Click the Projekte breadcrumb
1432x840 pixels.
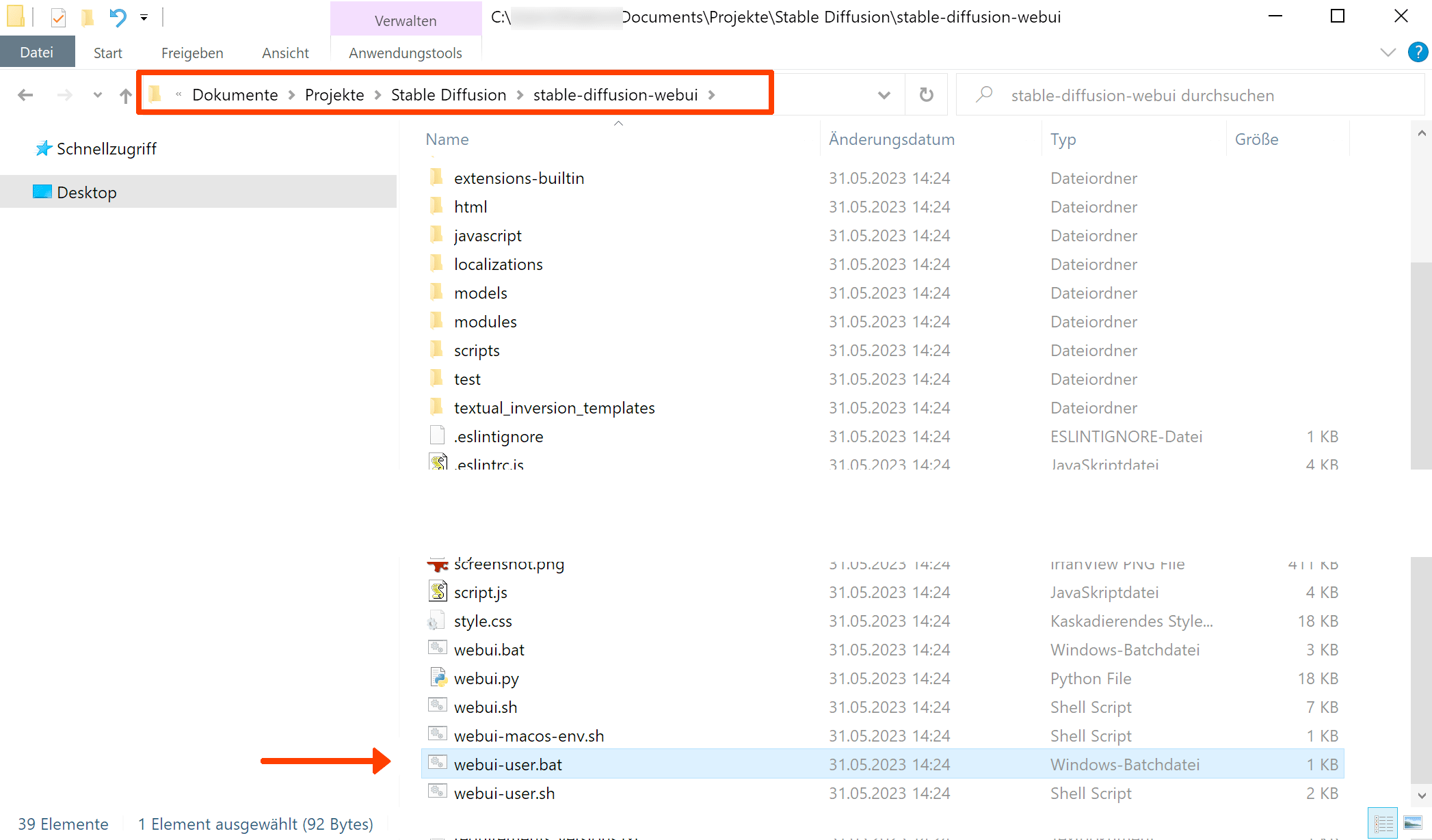coord(334,94)
